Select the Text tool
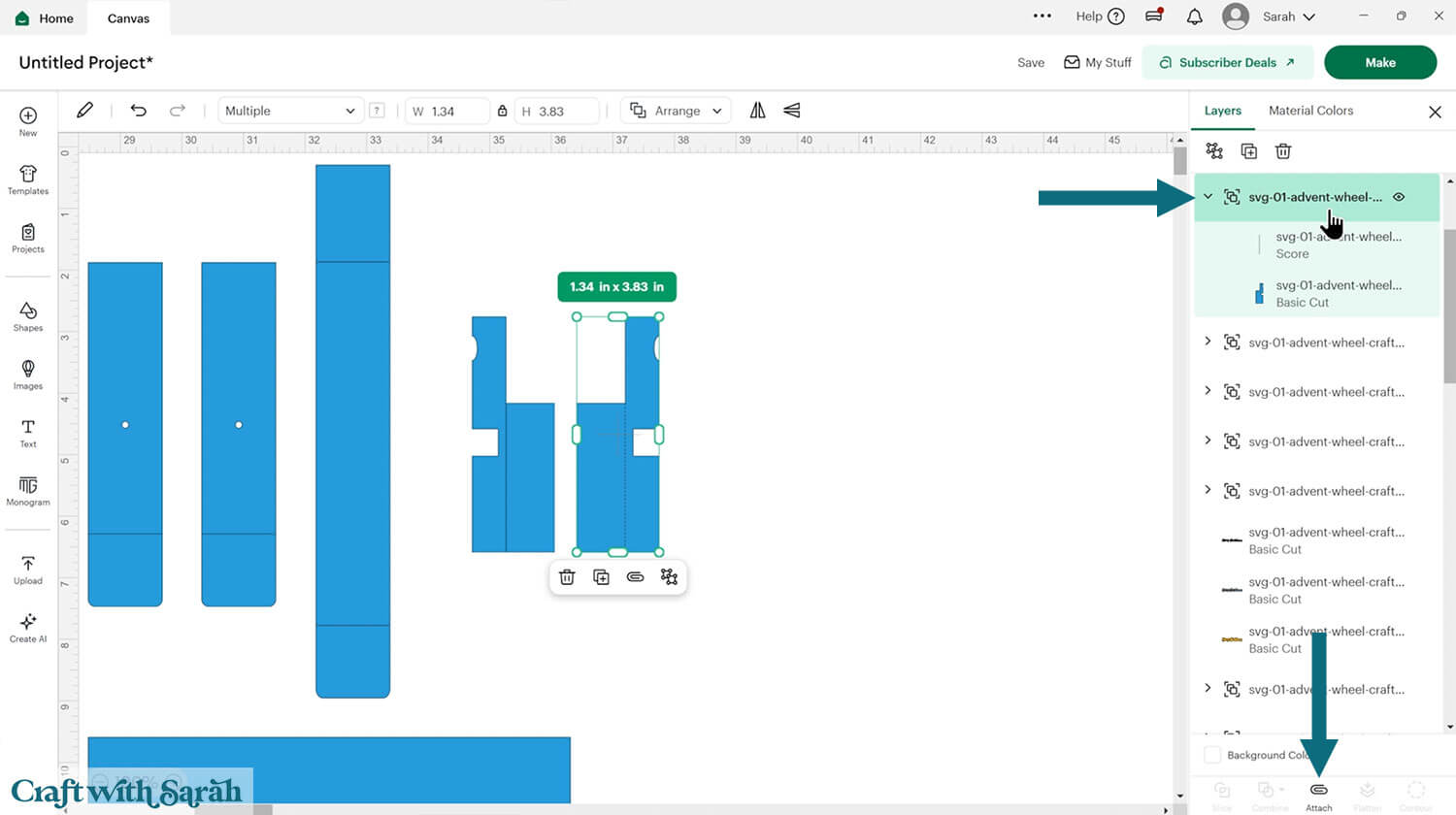Screen dimensions: 1456x815 coord(28,433)
